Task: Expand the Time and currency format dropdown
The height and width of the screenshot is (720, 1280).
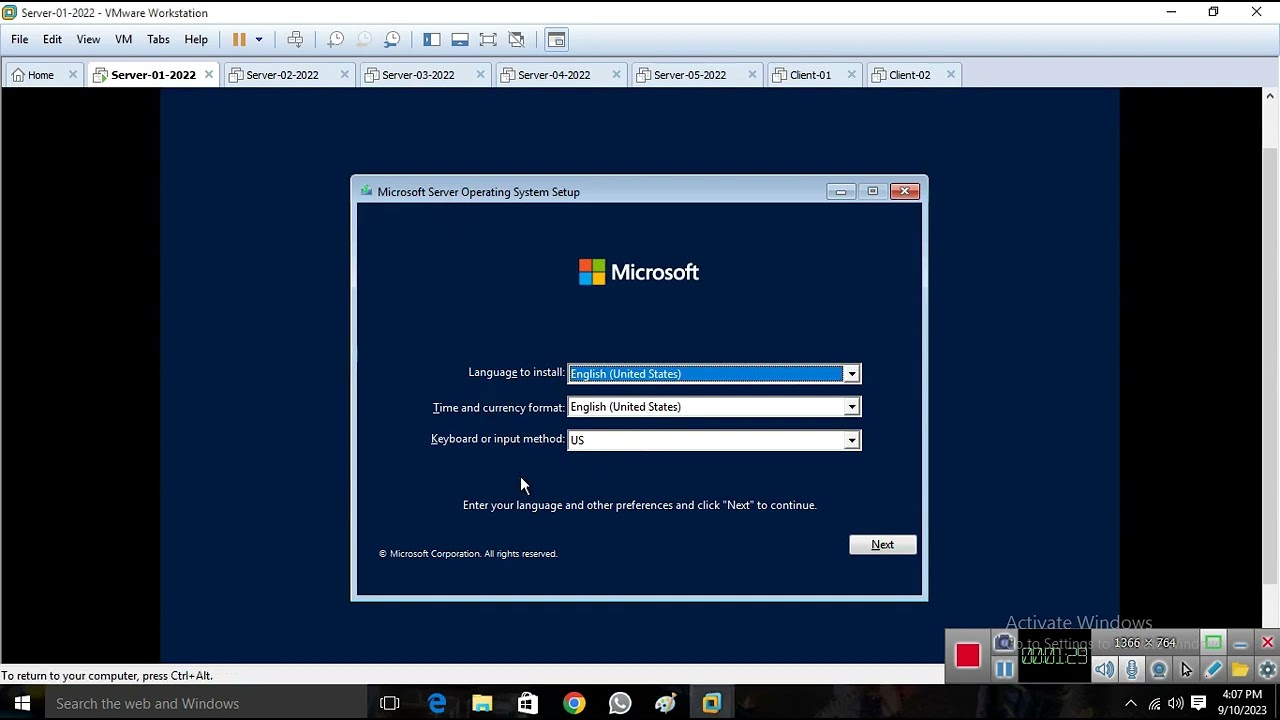Action: [x=851, y=407]
